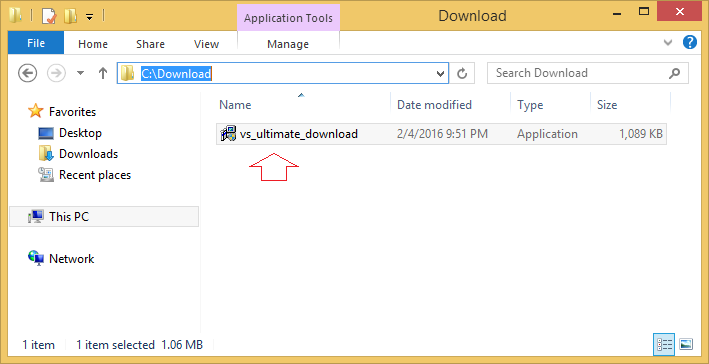Image resolution: width=709 pixels, height=364 pixels.
Task: Open Customize Quick Access Toolbar dropdown
Action: [90, 17]
